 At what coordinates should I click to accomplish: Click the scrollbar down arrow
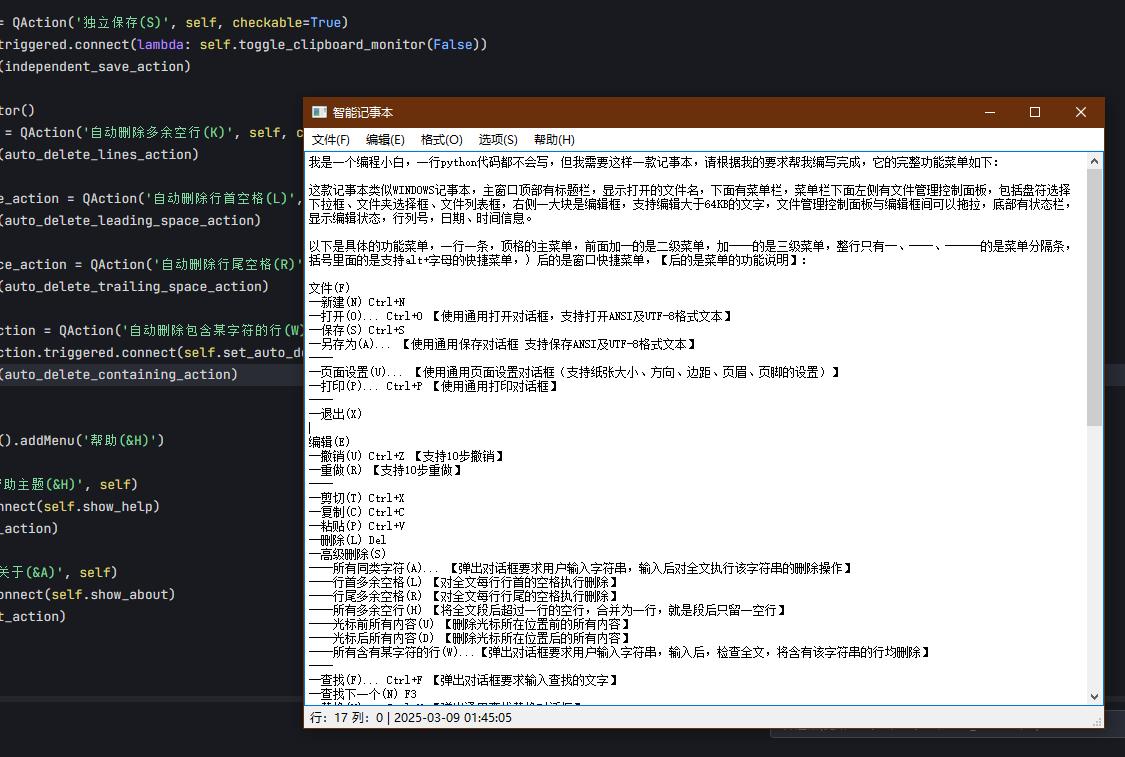click(x=1092, y=696)
